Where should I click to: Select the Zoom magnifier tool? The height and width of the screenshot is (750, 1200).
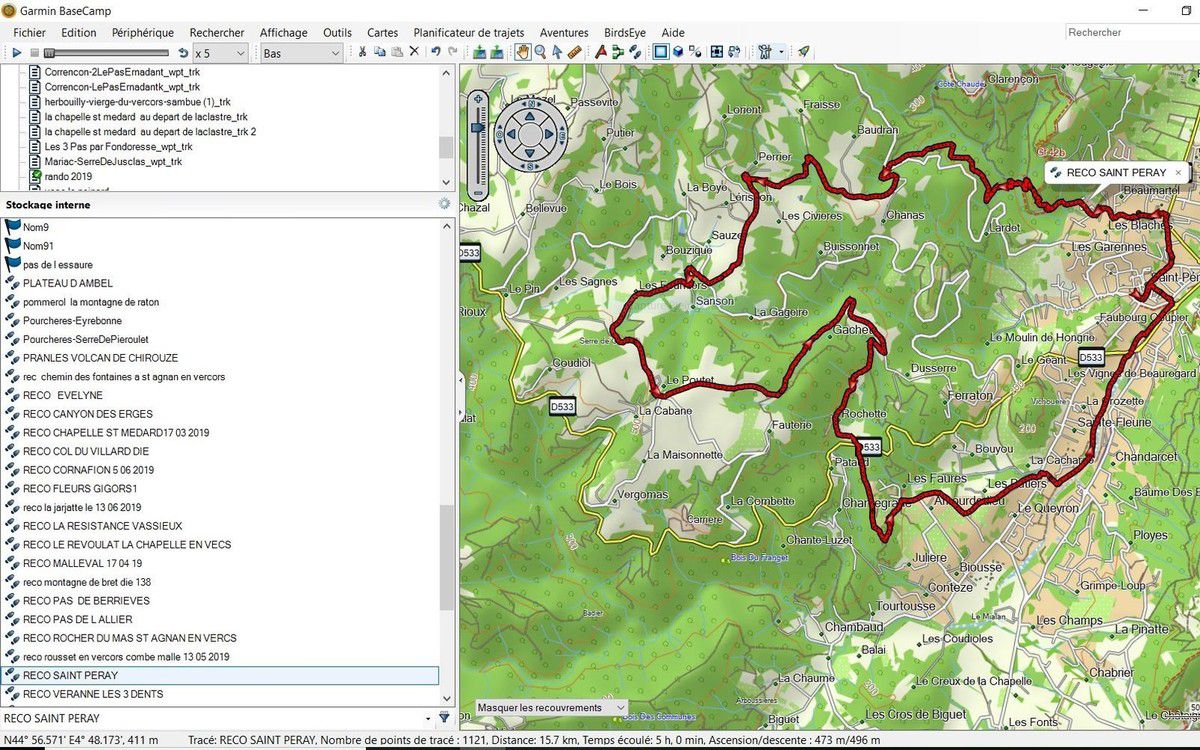pos(540,52)
